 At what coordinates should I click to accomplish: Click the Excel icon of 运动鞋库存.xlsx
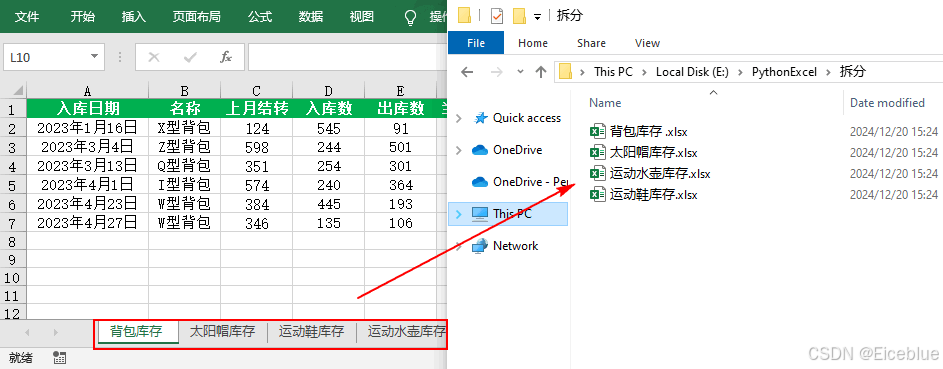tap(597, 194)
